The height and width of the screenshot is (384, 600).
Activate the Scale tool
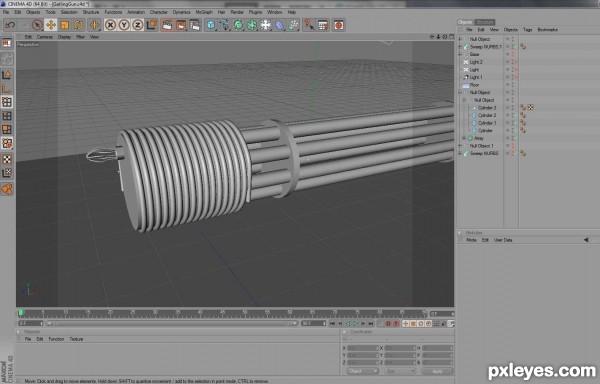coord(64,25)
